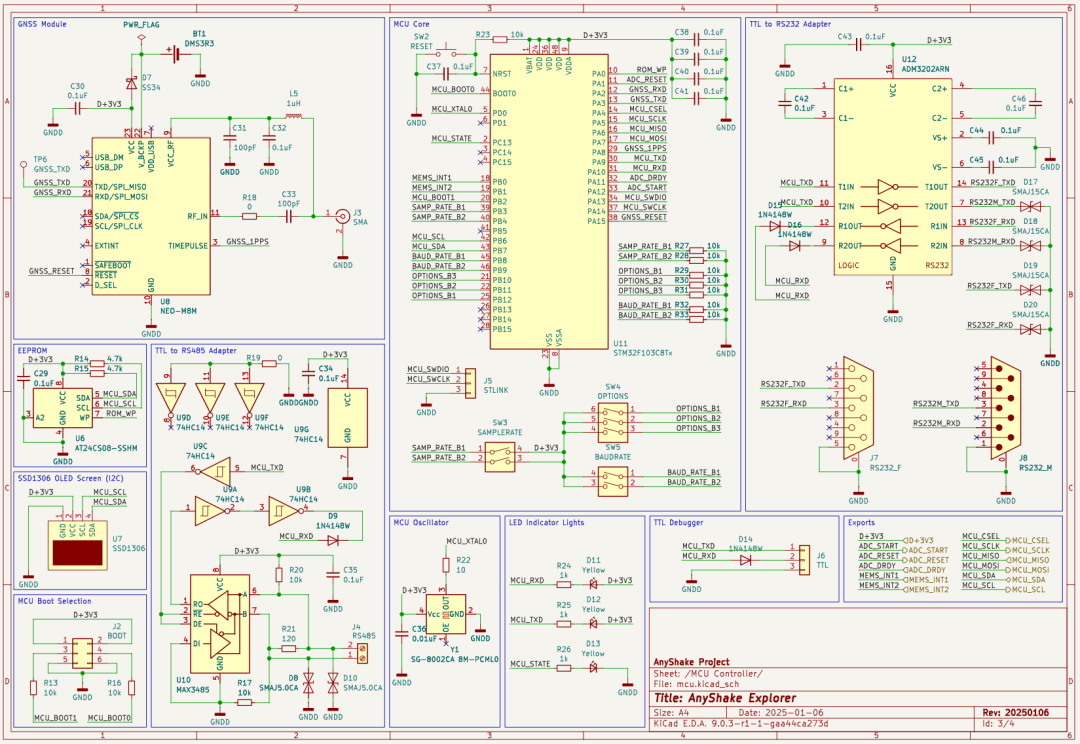Image resolution: width=1080 pixels, height=744 pixels.
Task: Click the "Date: 2025-01-06" field
Action: coord(781,713)
